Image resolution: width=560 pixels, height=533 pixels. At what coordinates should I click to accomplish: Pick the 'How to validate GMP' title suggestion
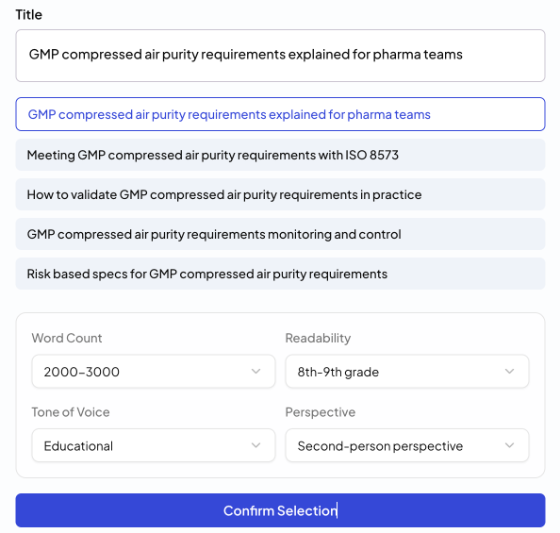[280, 195]
